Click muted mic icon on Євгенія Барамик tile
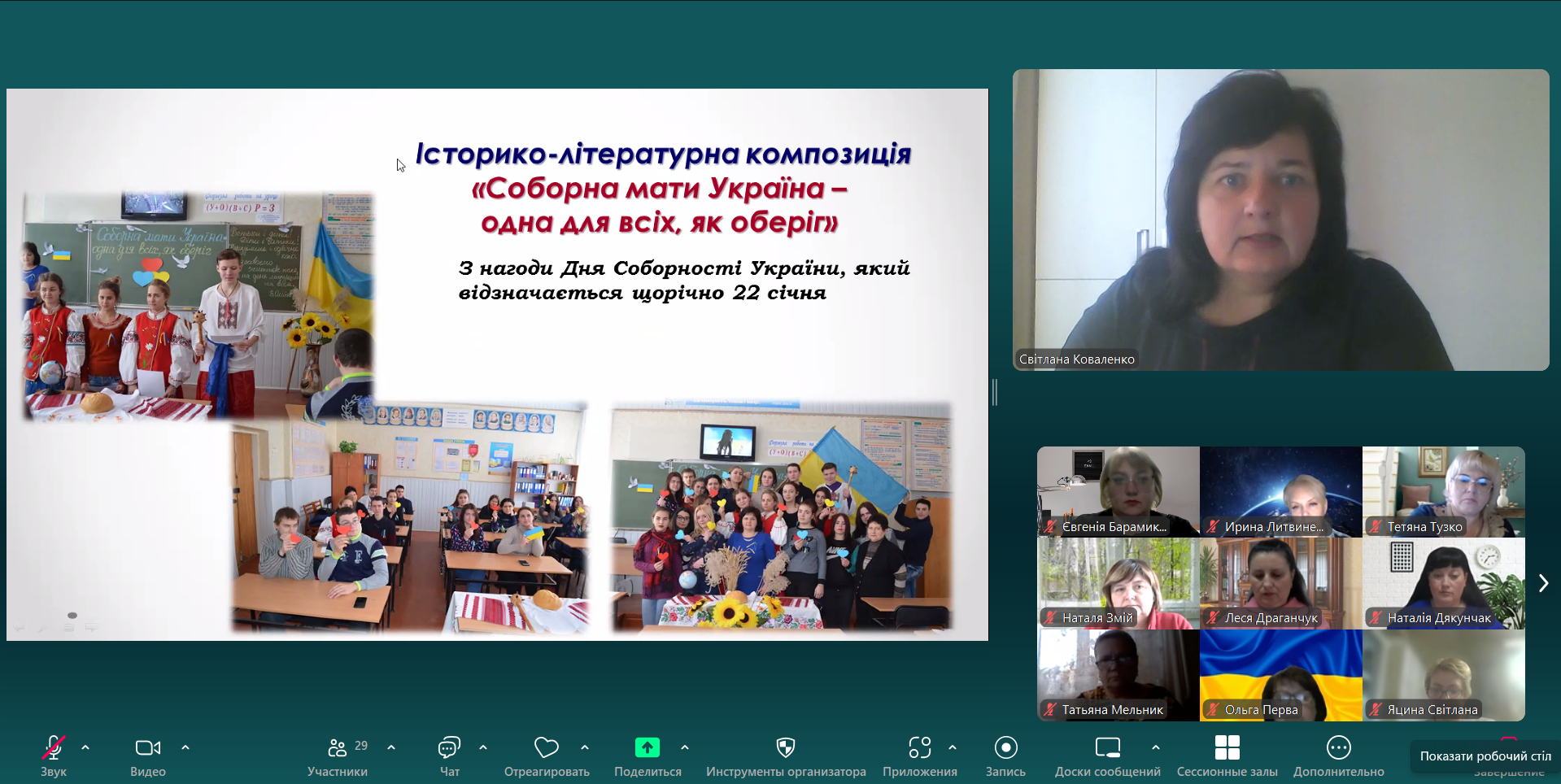This screenshot has width=1561, height=784. coord(1050,527)
